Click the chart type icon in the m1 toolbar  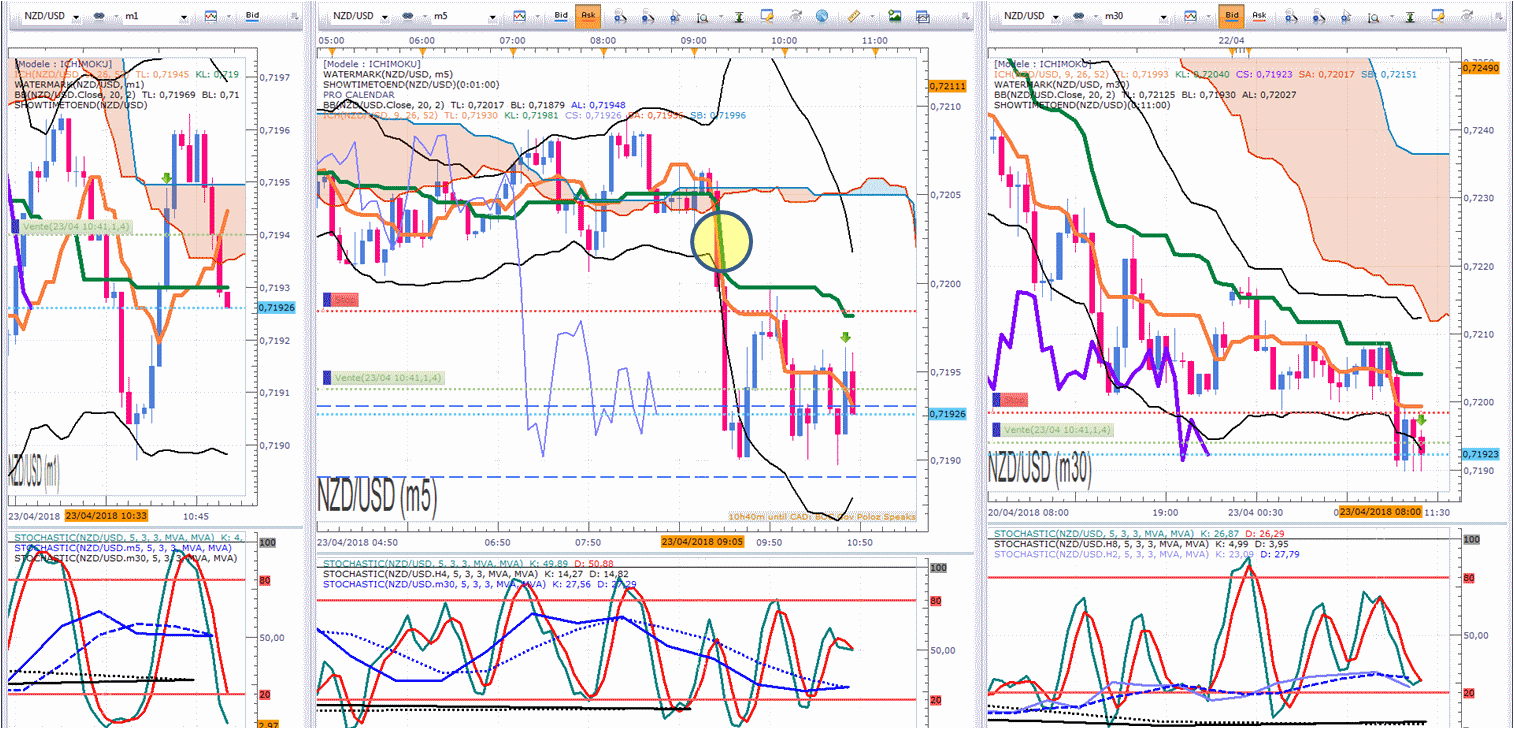click(x=210, y=16)
